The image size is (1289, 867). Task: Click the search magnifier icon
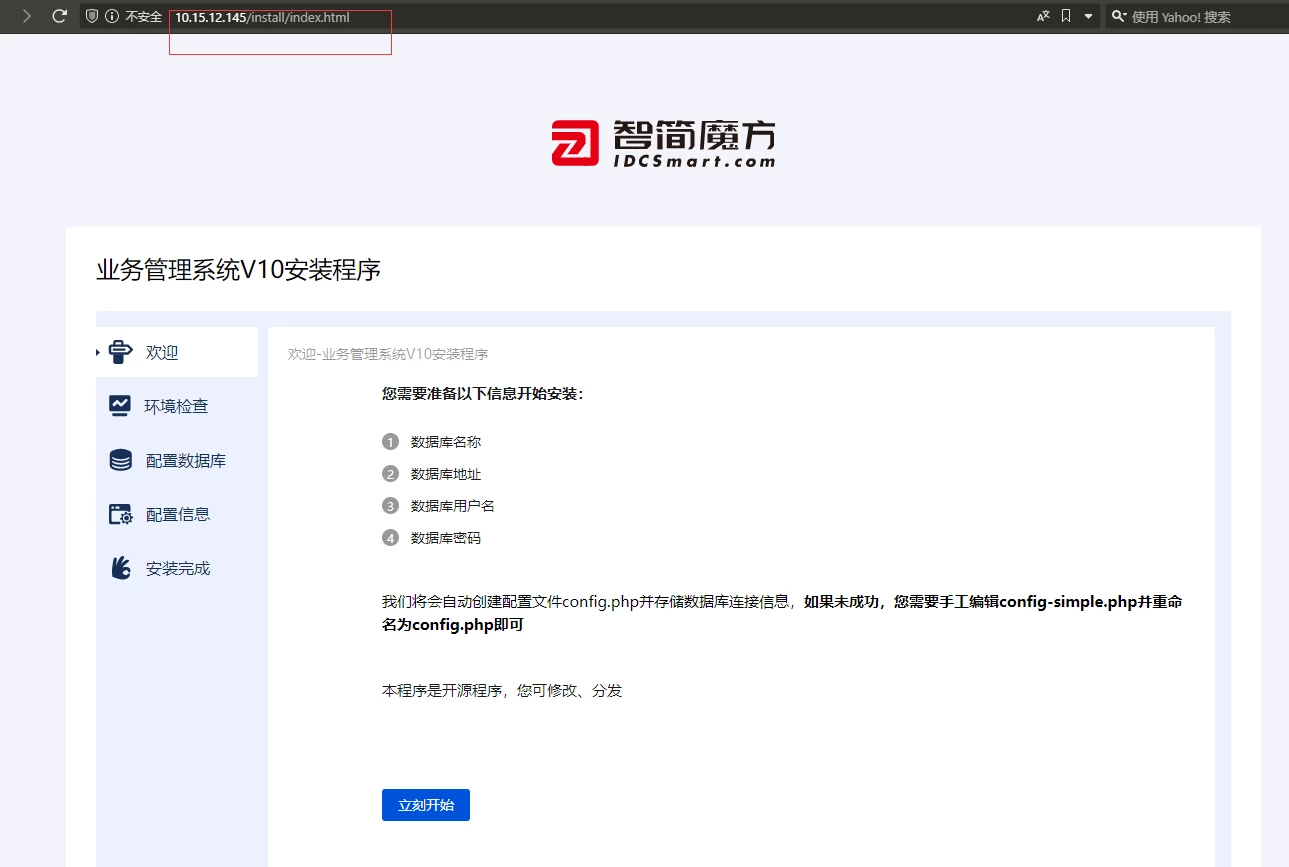1119,17
